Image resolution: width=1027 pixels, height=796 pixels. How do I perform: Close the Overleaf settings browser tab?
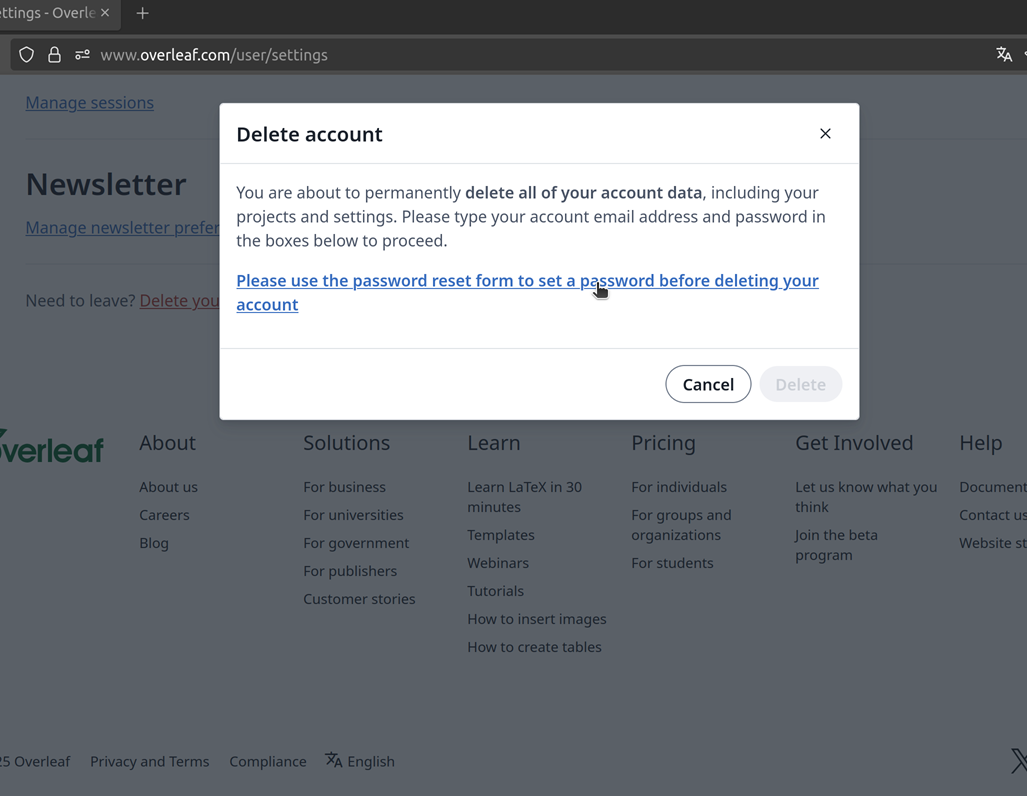click(x=105, y=13)
